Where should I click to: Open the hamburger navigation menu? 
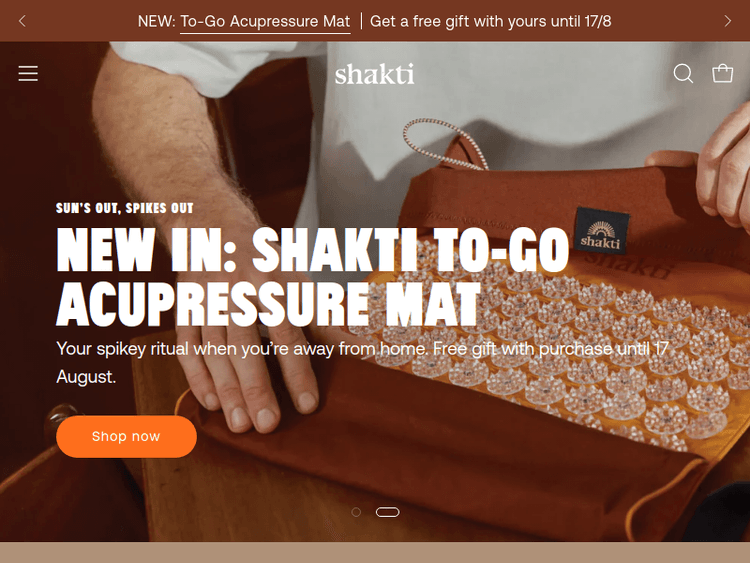28,74
